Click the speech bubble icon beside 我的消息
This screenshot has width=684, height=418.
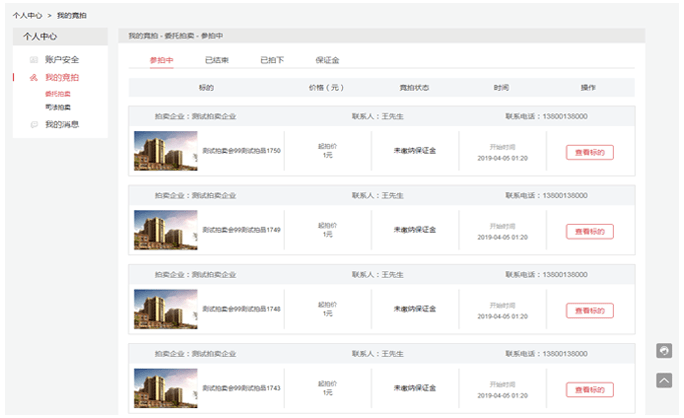[x=34, y=125]
